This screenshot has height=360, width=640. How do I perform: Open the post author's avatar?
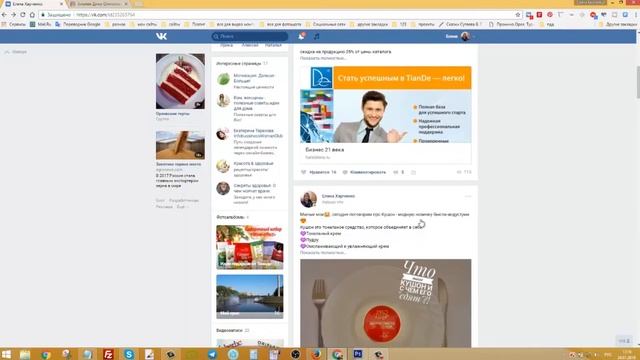click(309, 199)
